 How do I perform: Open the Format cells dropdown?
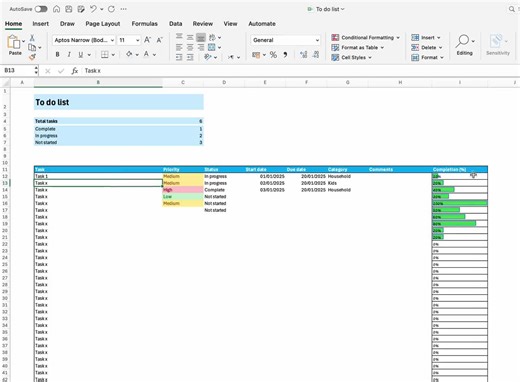pyautogui.click(x=427, y=58)
